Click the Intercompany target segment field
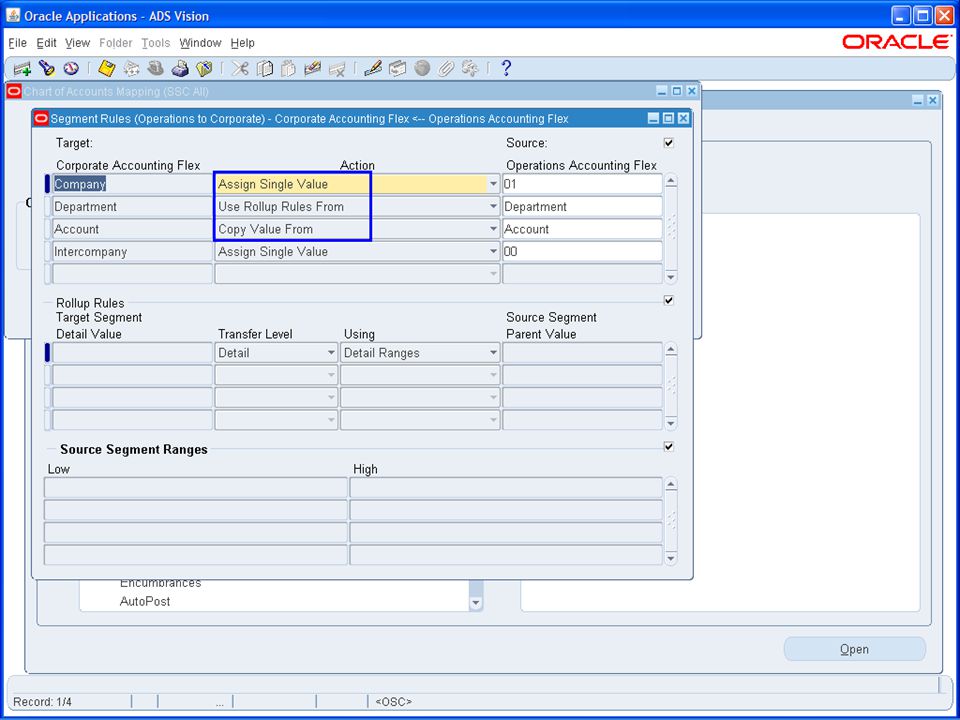Screen dimensions: 960x720 click(132, 252)
